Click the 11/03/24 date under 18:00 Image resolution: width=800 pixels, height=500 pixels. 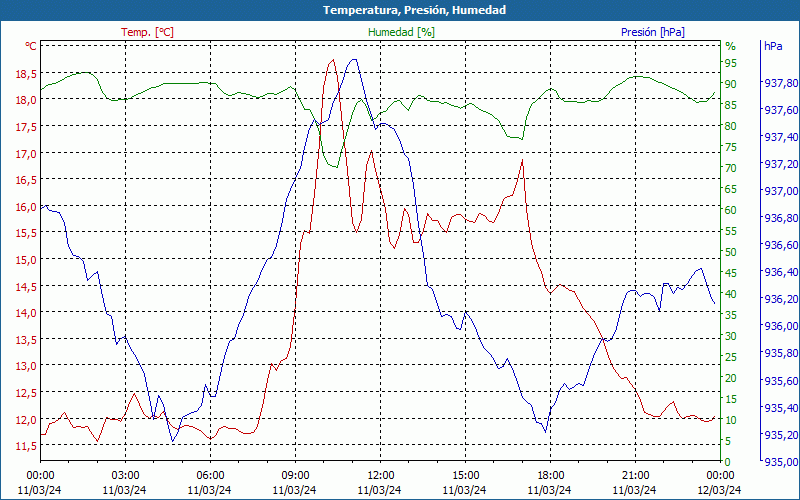[549, 490]
